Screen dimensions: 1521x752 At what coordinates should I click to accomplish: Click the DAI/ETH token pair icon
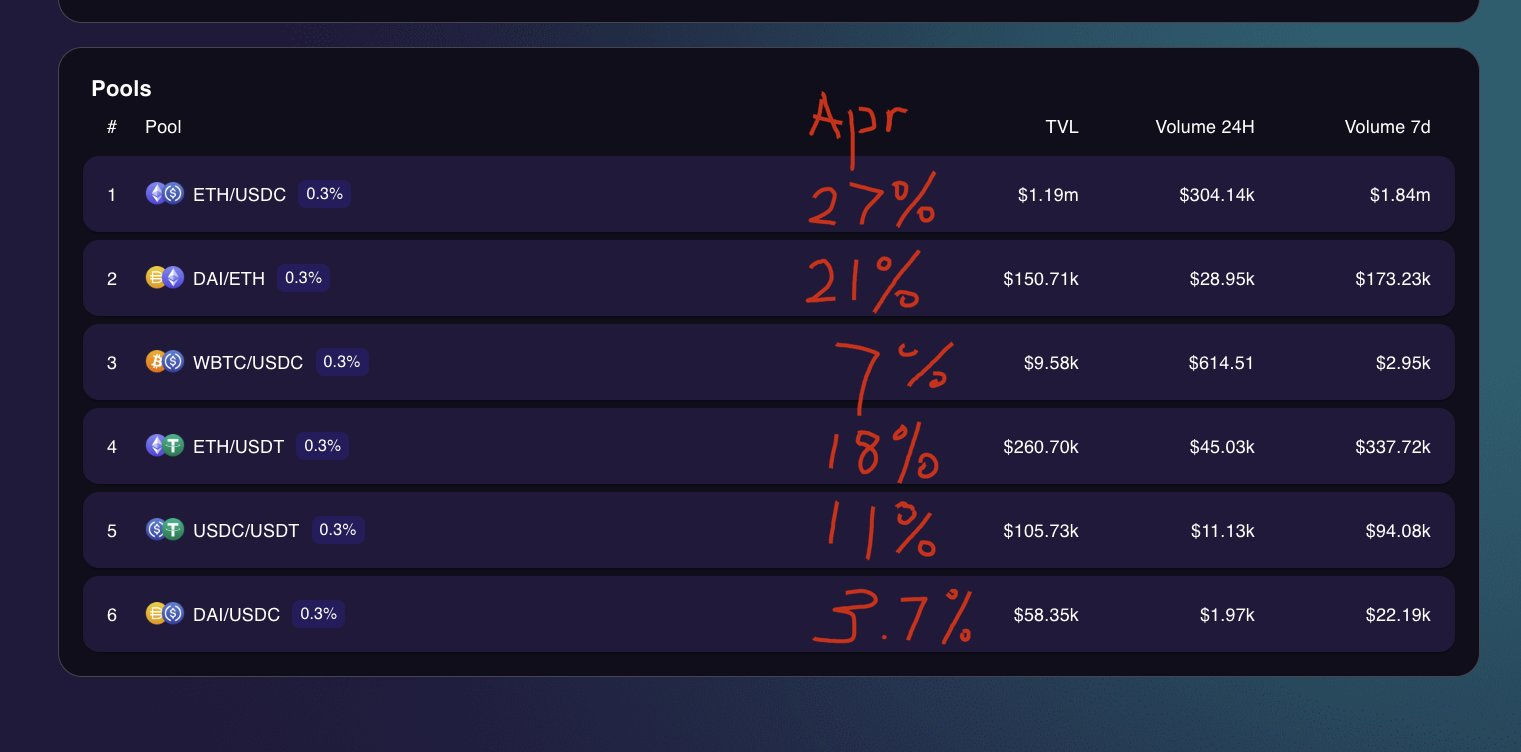click(x=165, y=278)
